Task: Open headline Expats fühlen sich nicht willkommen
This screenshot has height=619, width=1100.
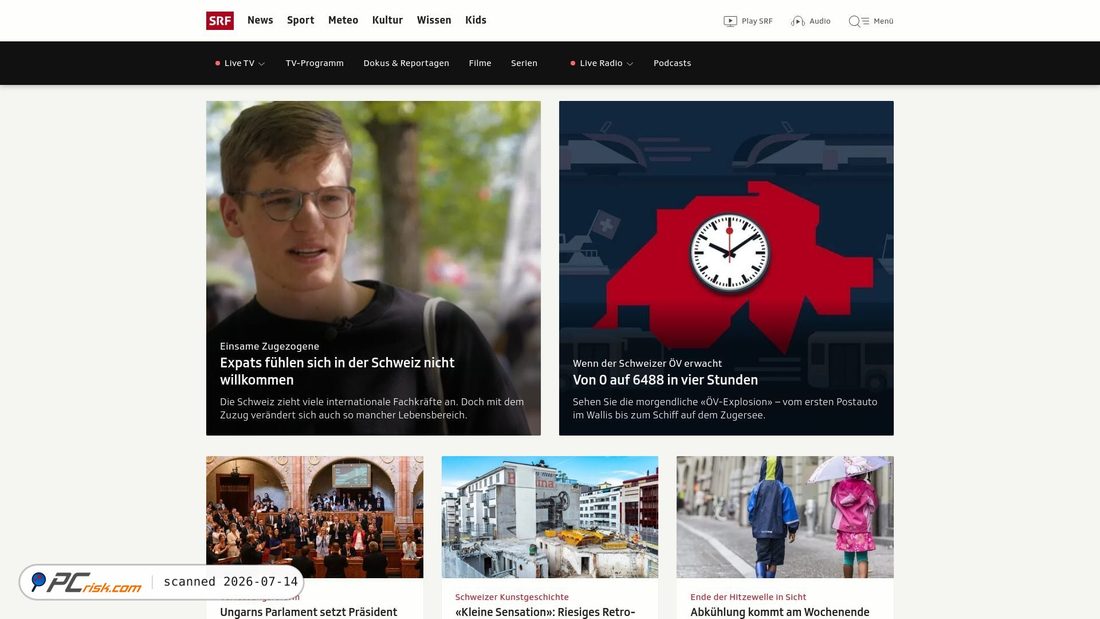Action: coord(337,371)
